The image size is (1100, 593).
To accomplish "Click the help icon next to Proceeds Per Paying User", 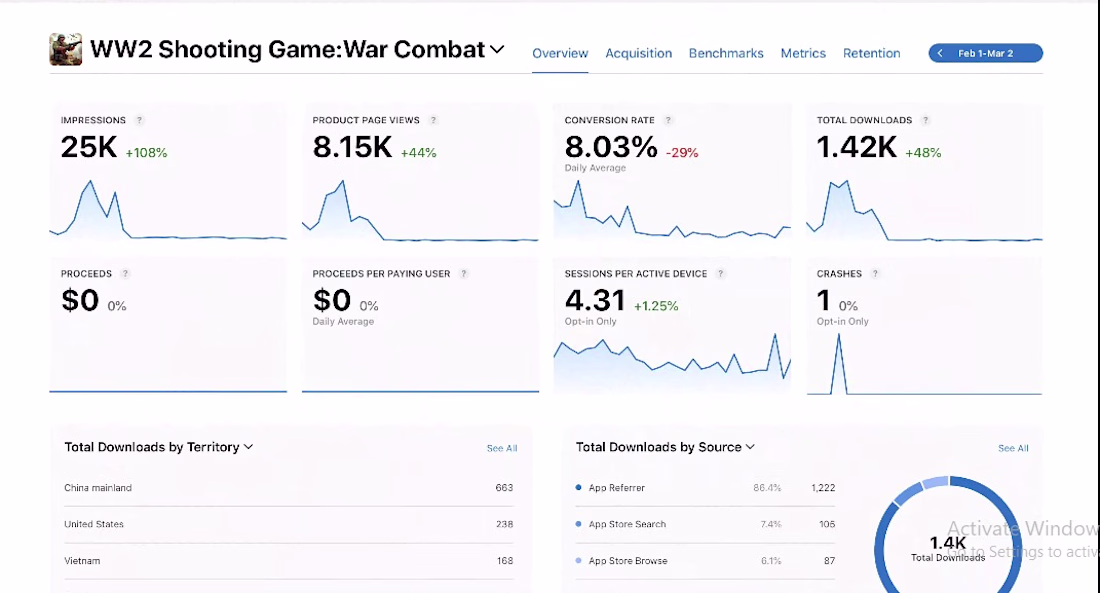I will click(x=464, y=274).
